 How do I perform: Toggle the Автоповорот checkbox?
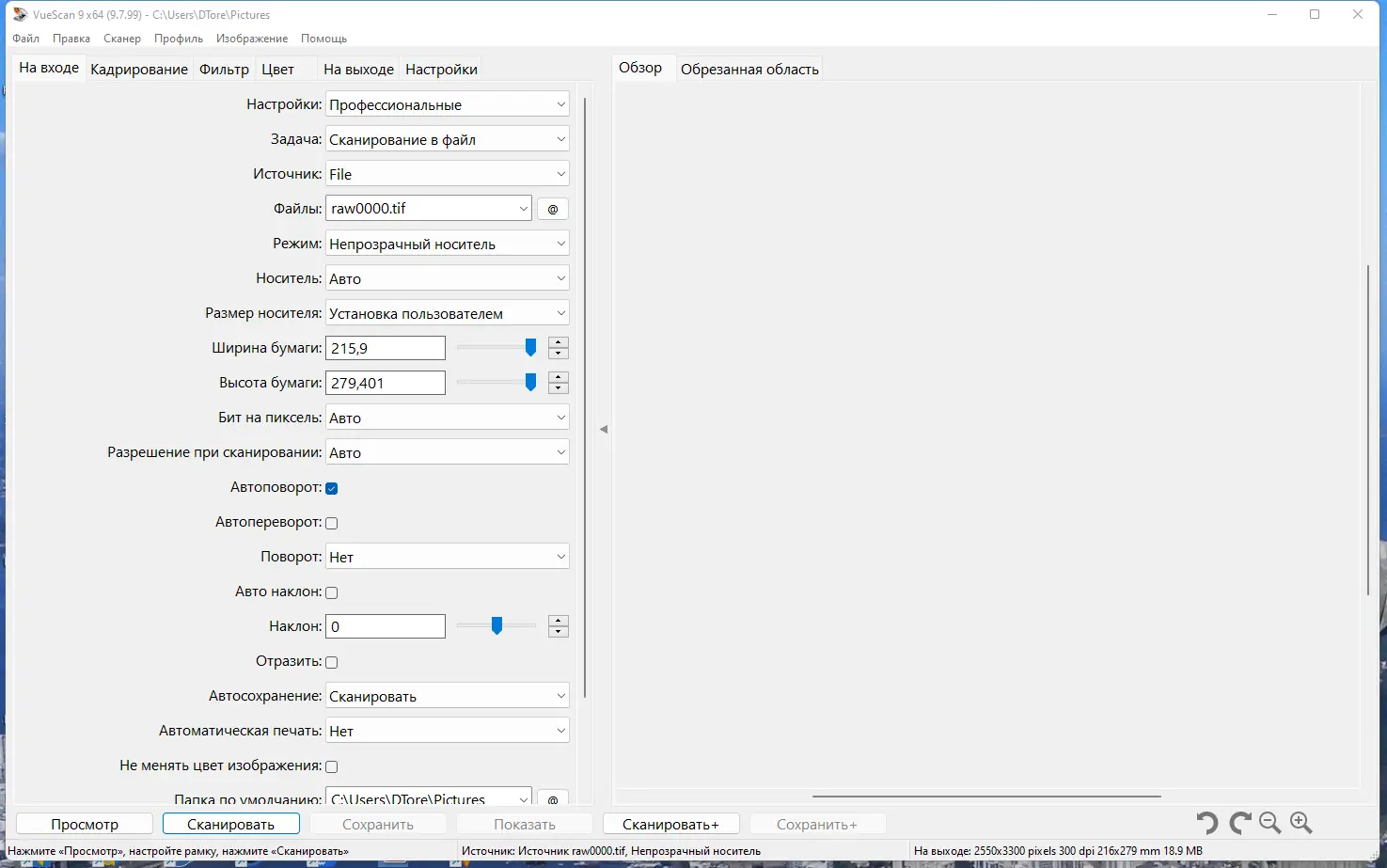click(x=331, y=488)
